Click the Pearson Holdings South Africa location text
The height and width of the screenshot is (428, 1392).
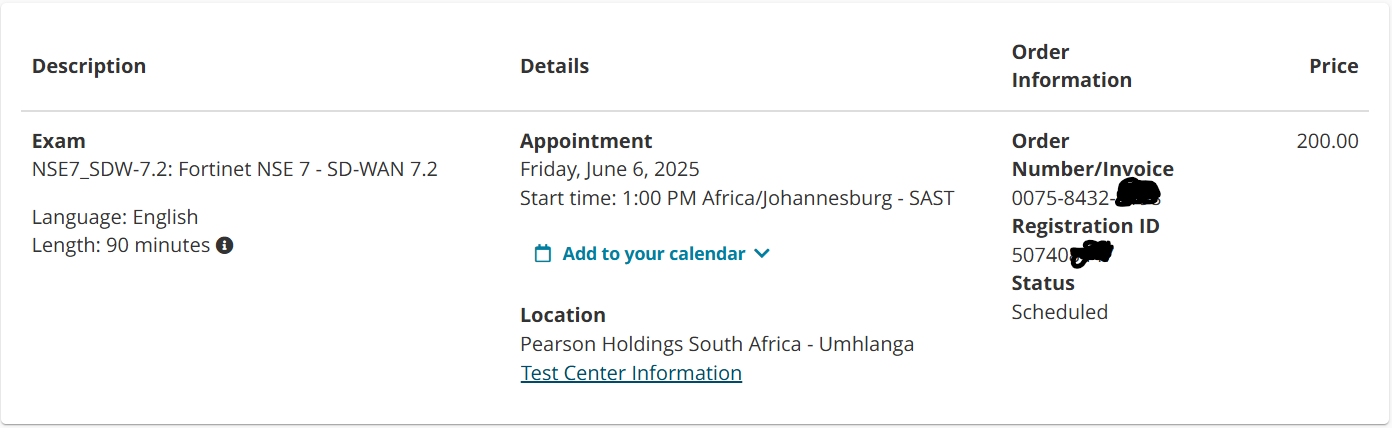pos(717,344)
